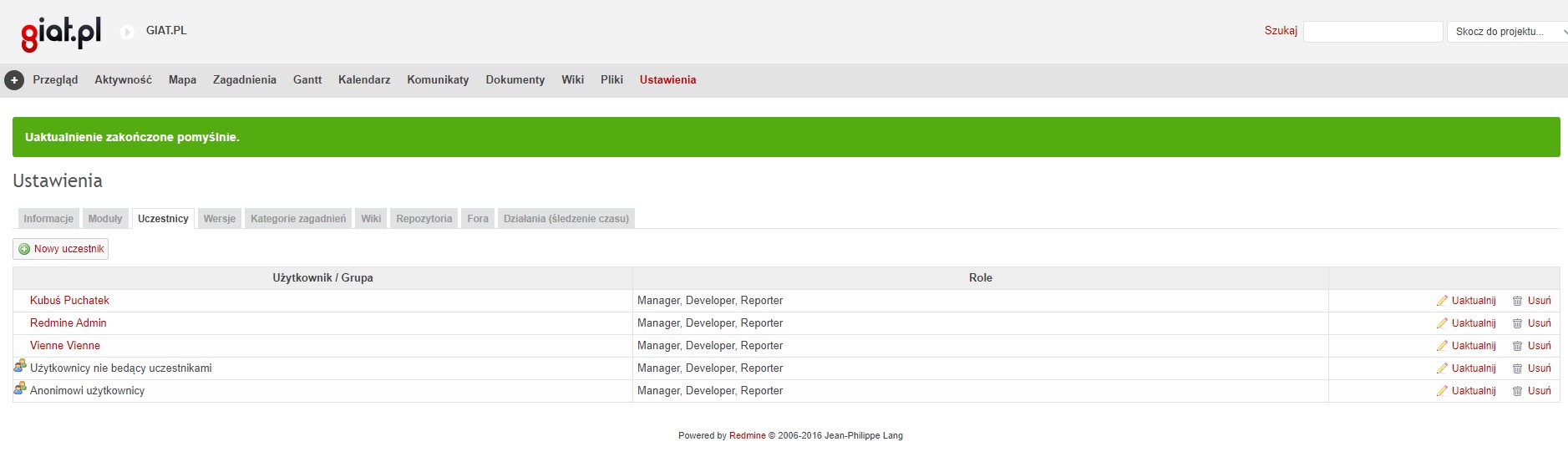Open Komunikaty in main menu

438,80
